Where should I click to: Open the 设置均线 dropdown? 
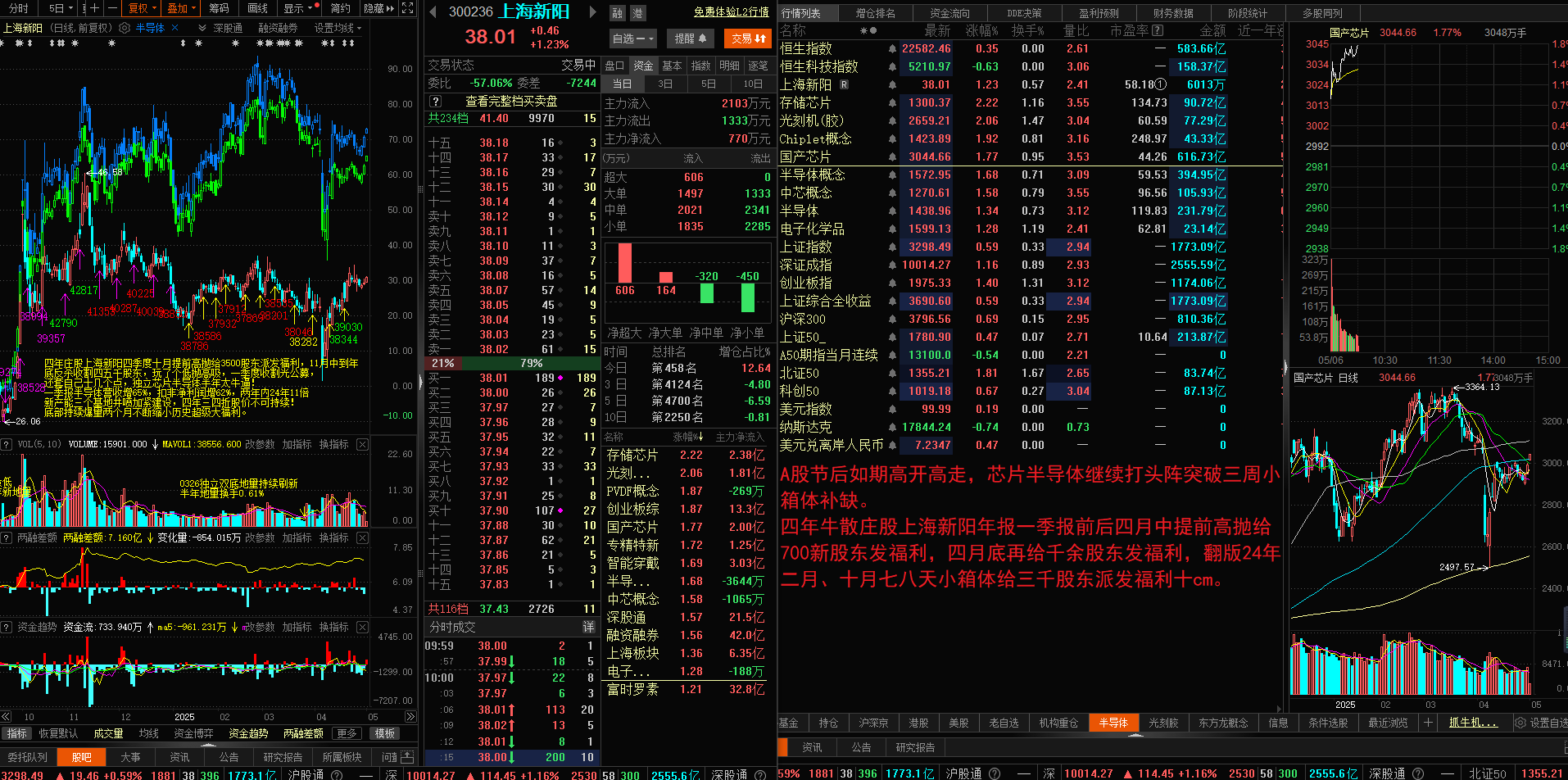coord(338,28)
